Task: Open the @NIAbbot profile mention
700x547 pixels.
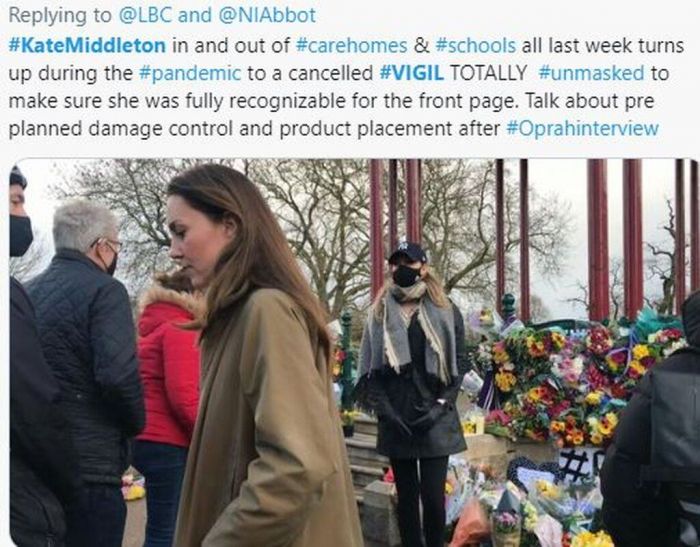Action: click(267, 15)
